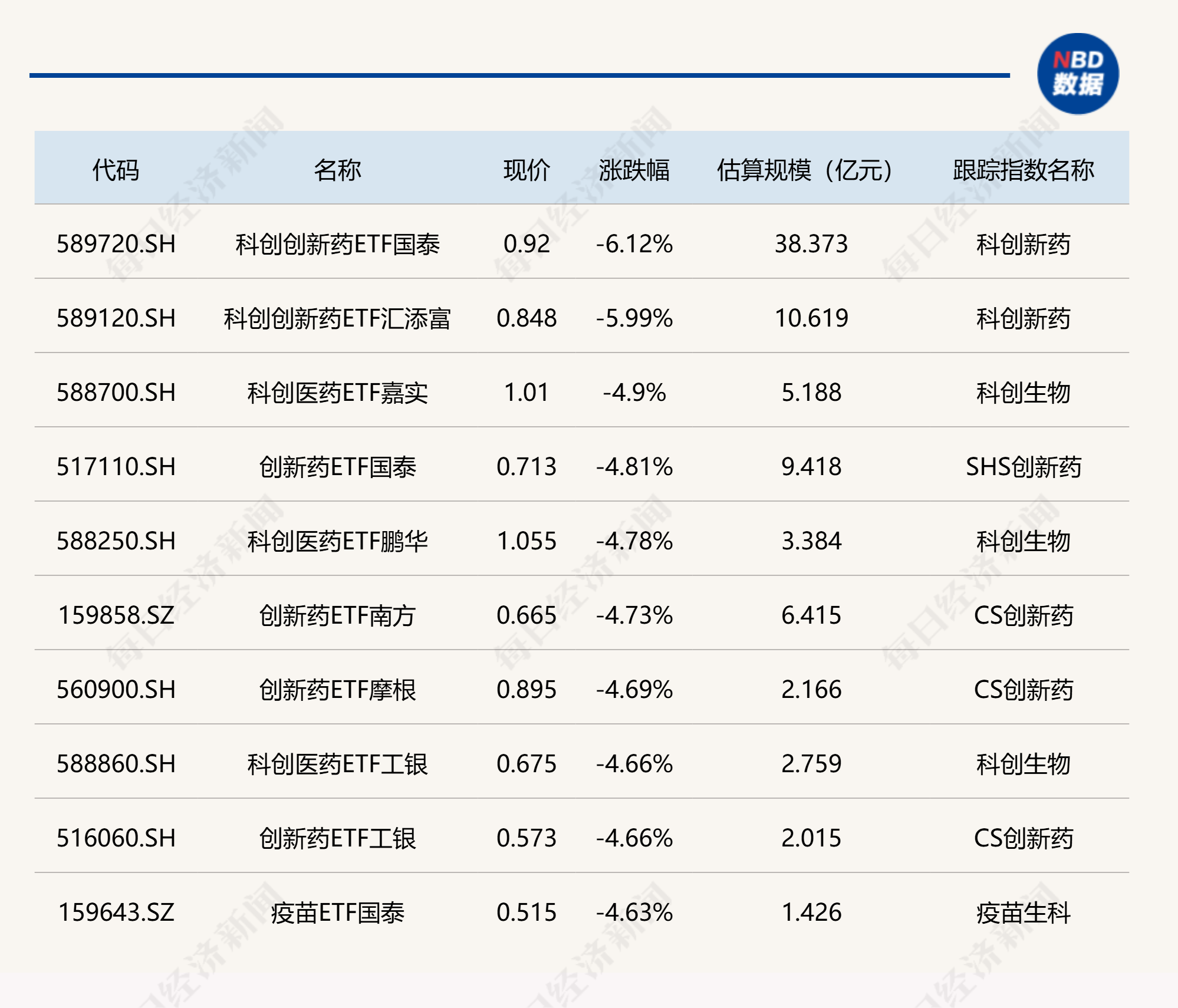Click scale value 9.418
This screenshot has height=1008, width=1178.
tap(811, 466)
